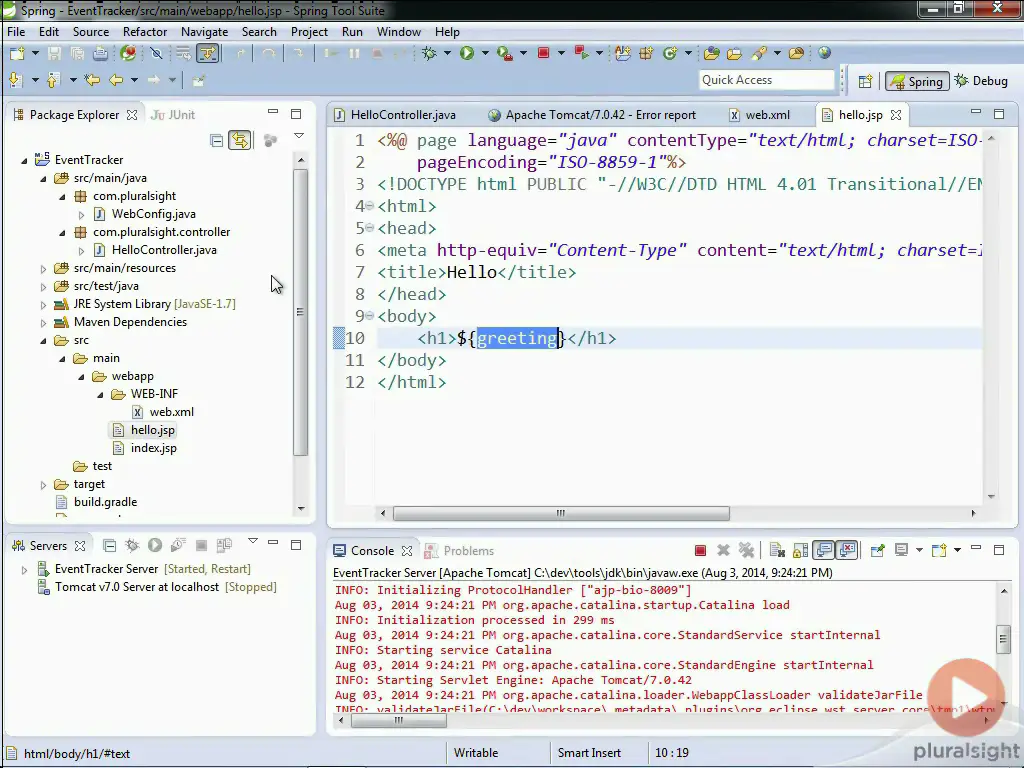Image resolution: width=1024 pixels, height=768 pixels.
Task: Click the Skip All Breakpoints icon
Action: [156, 54]
